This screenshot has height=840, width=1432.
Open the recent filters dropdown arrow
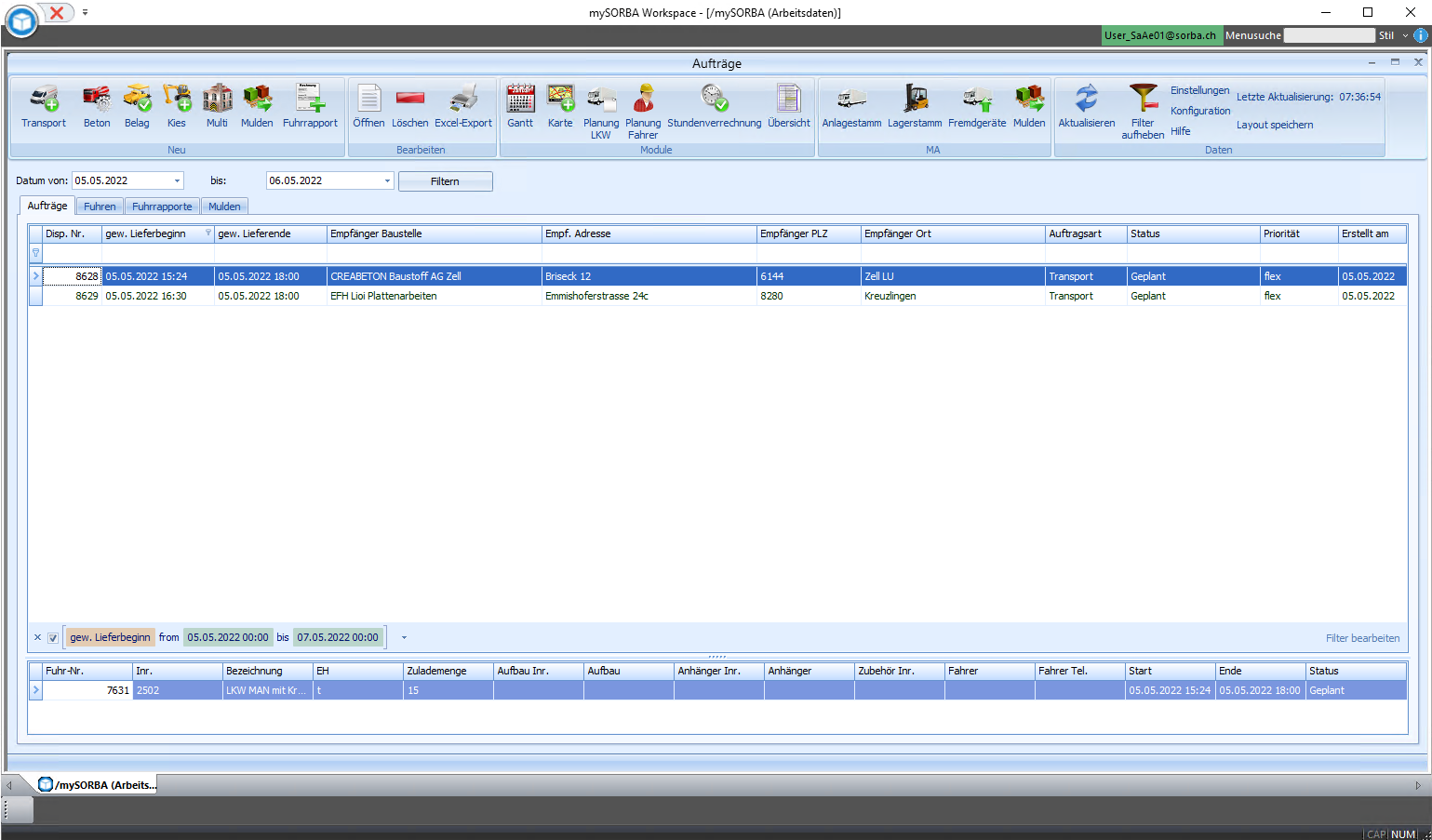(404, 638)
